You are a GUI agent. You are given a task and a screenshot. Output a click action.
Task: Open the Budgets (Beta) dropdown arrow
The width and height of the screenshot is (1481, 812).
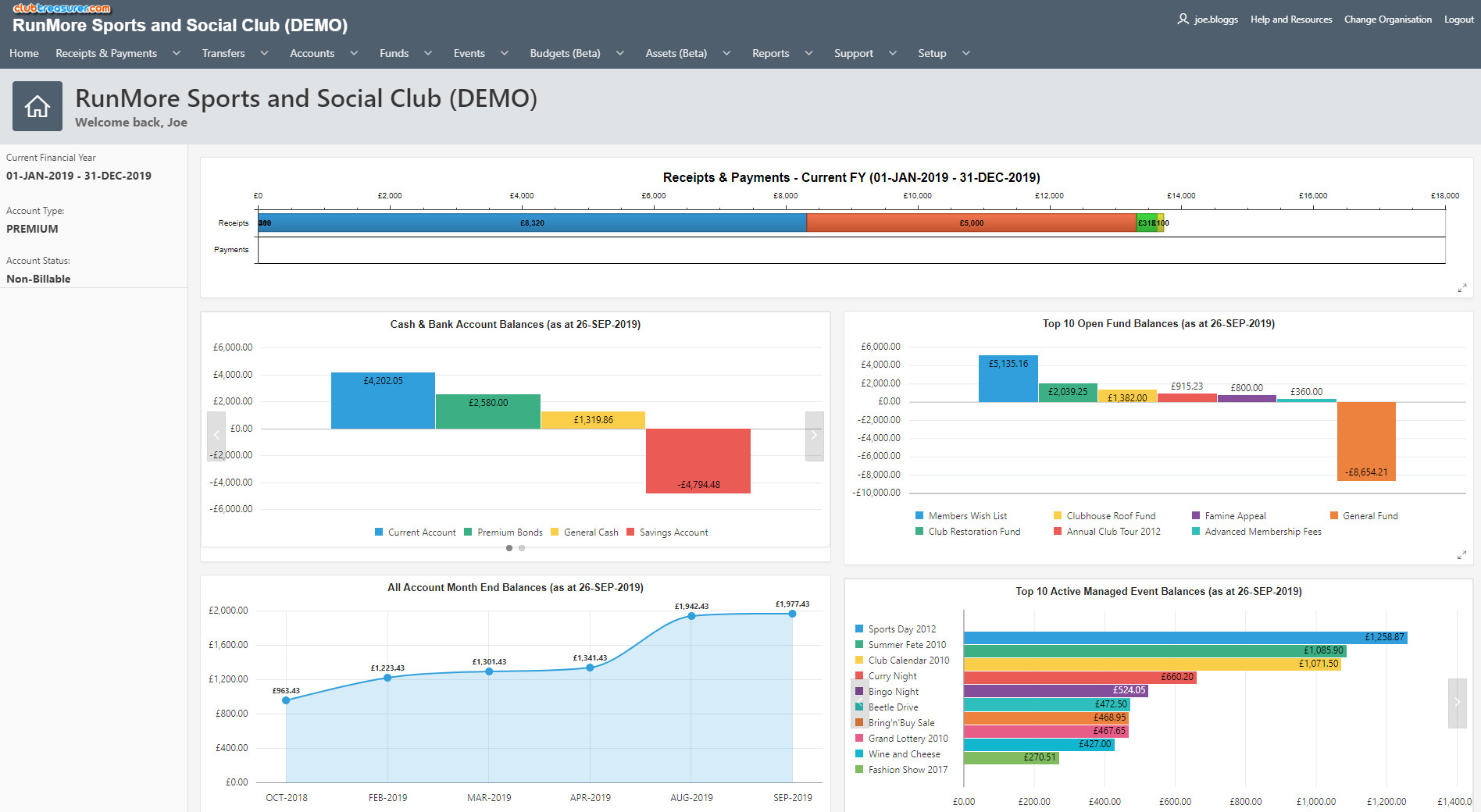[x=620, y=53]
